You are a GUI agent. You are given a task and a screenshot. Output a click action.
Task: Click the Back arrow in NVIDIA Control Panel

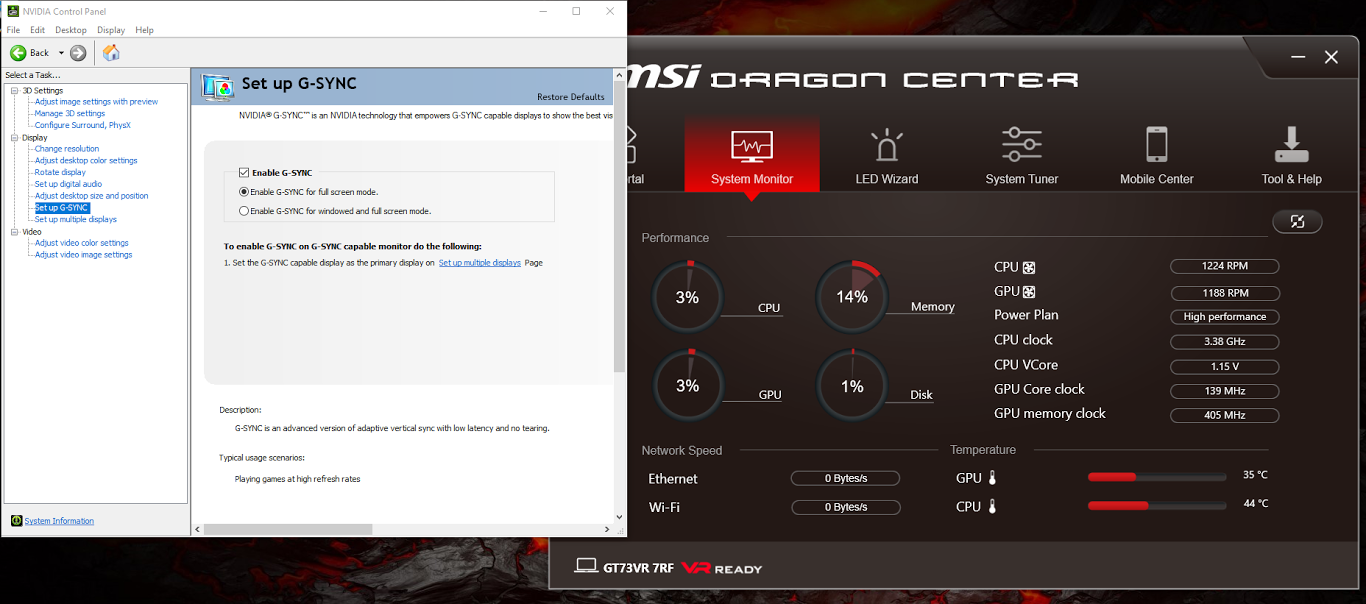pyautogui.click(x=18, y=53)
